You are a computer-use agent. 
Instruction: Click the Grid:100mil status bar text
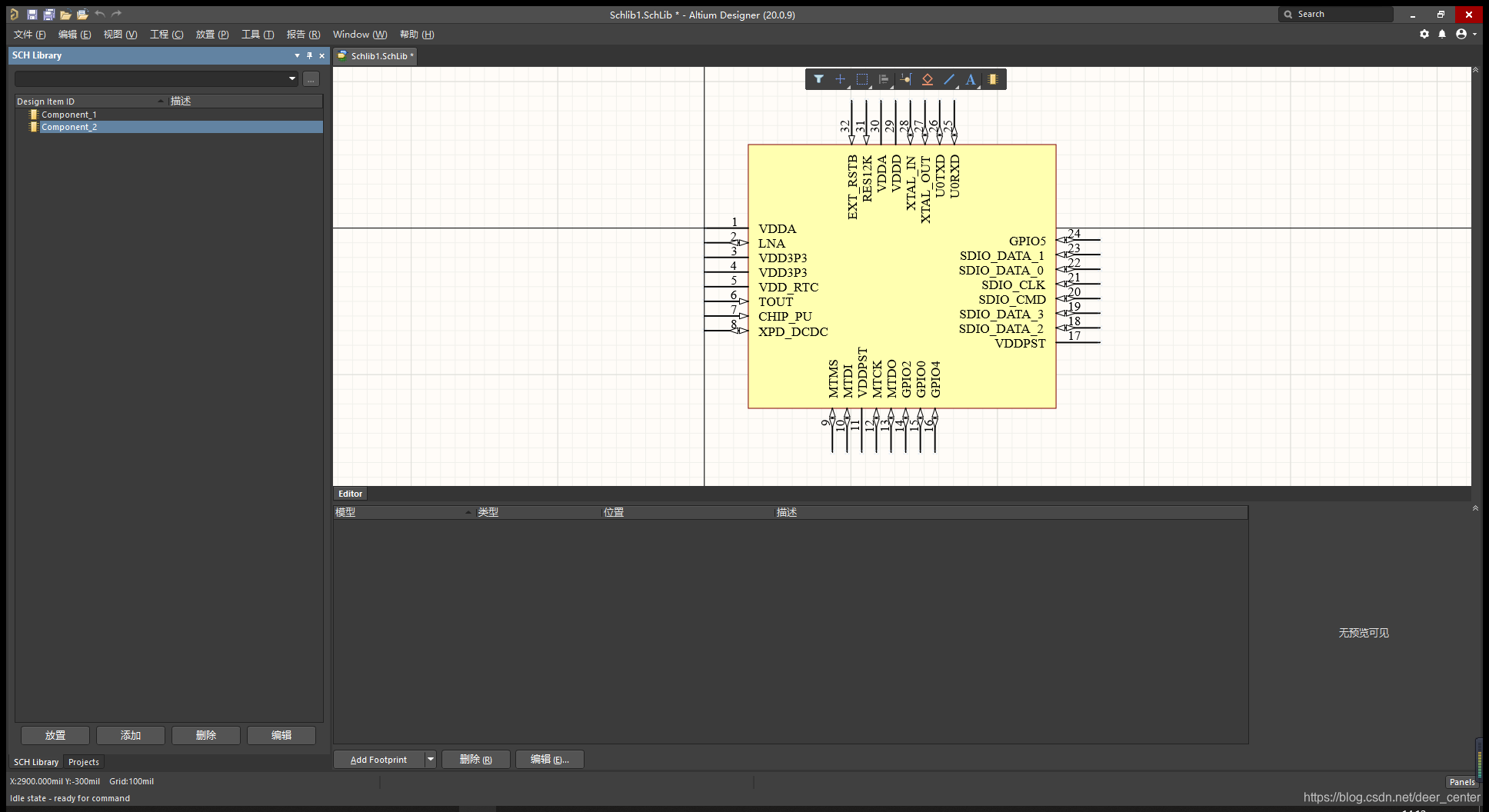pyautogui.click(x=132, y=781)
